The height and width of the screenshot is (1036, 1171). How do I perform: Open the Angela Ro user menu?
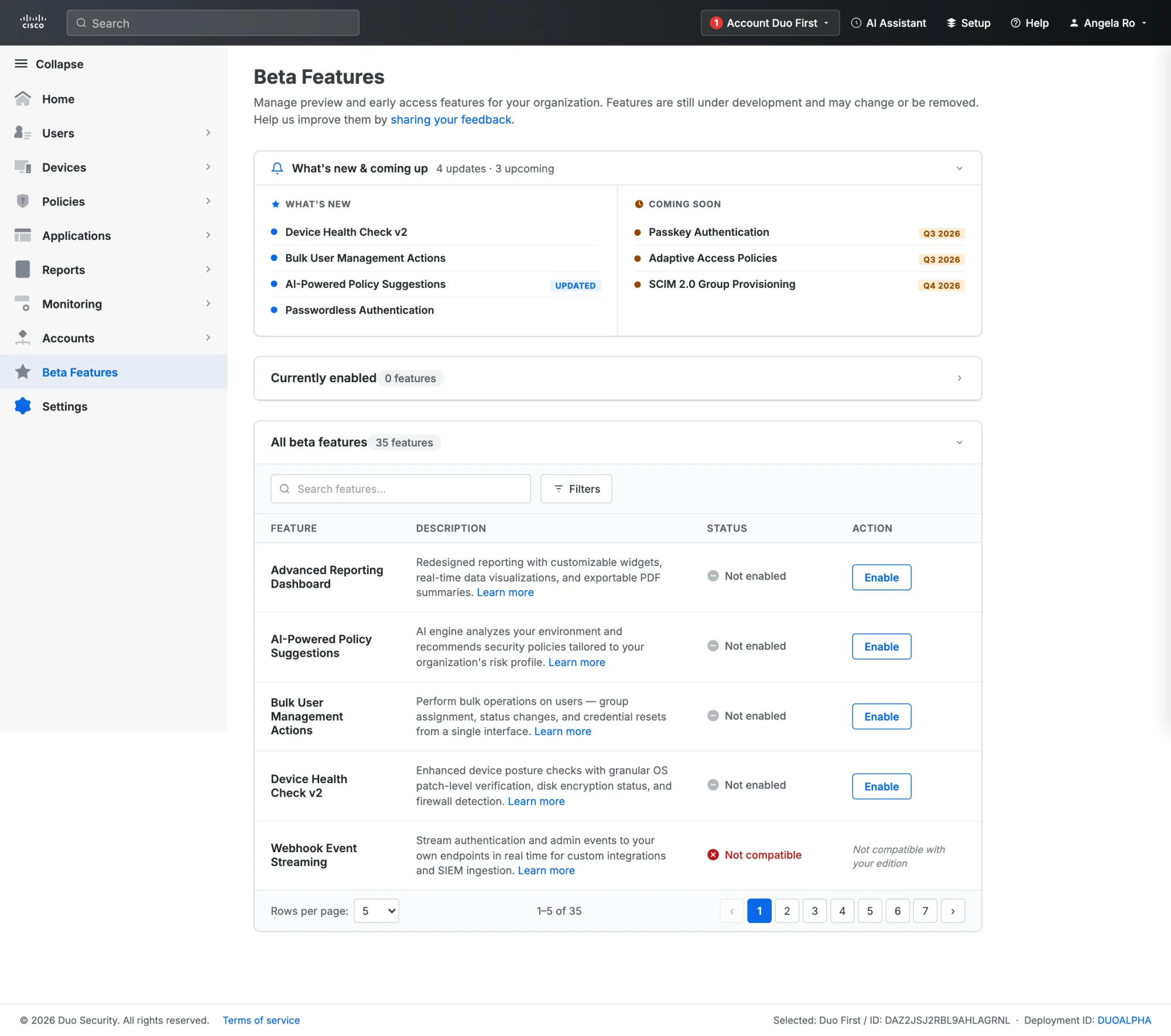click(x=1108, y=23)
